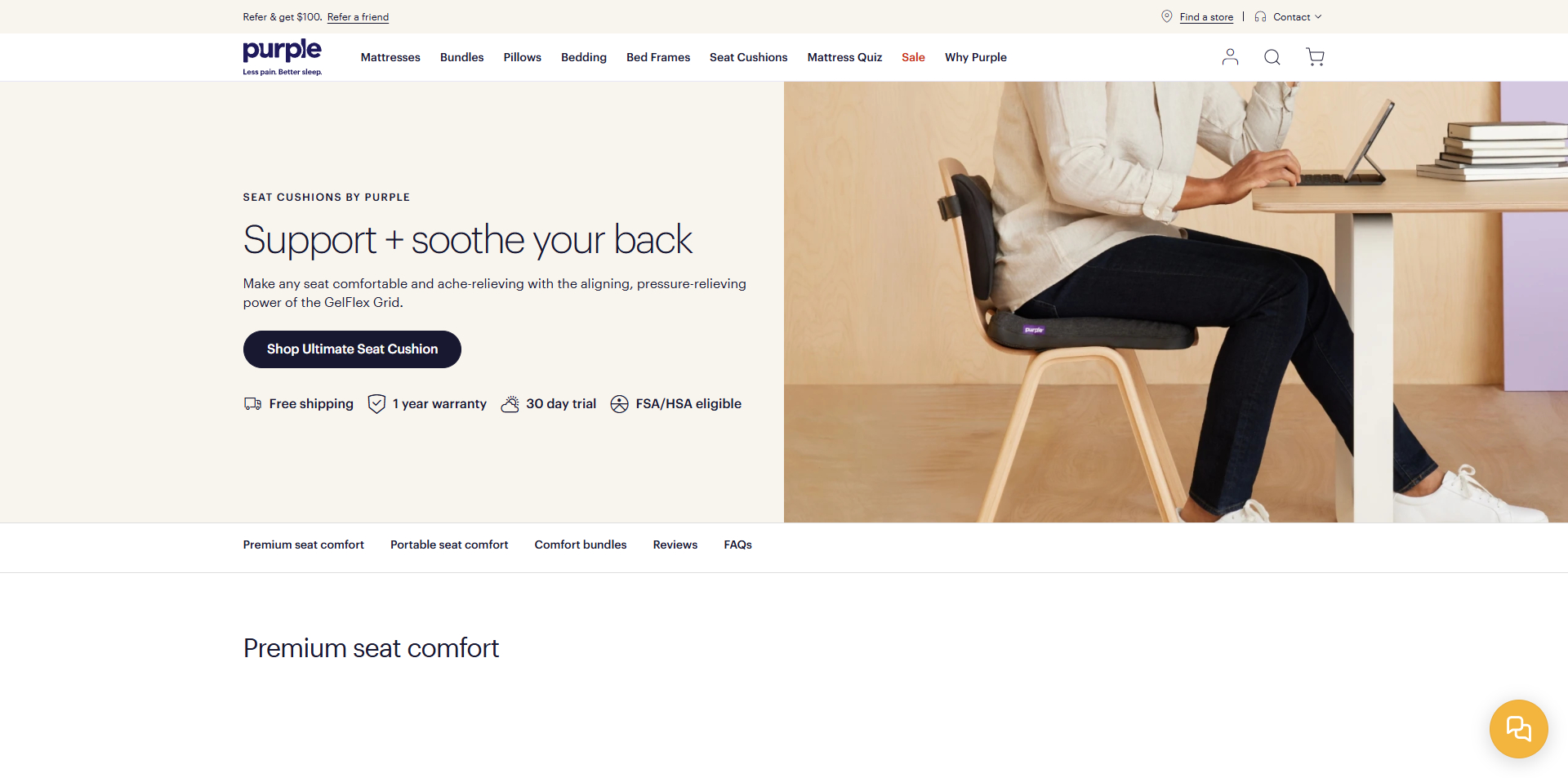Click the FSA/HSA eligible icon

pos(619,404)
